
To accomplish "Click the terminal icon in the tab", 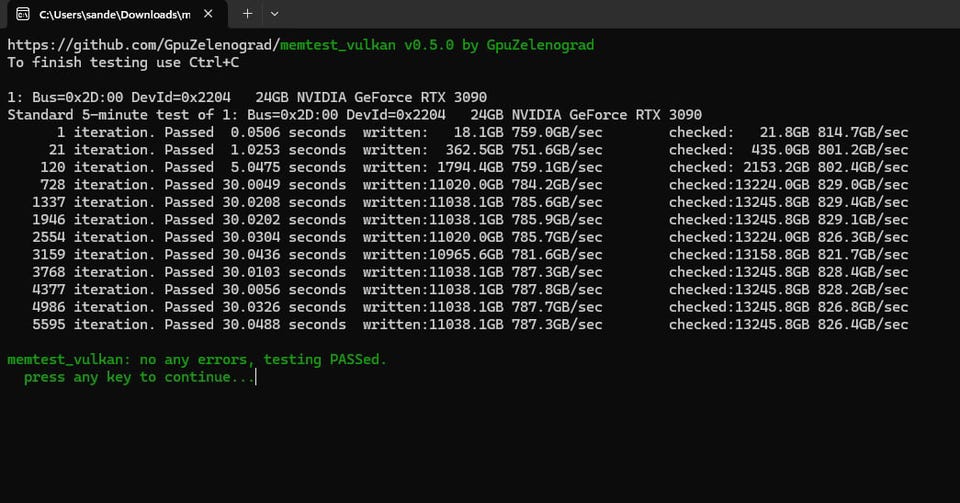I will tap(23, 14).
